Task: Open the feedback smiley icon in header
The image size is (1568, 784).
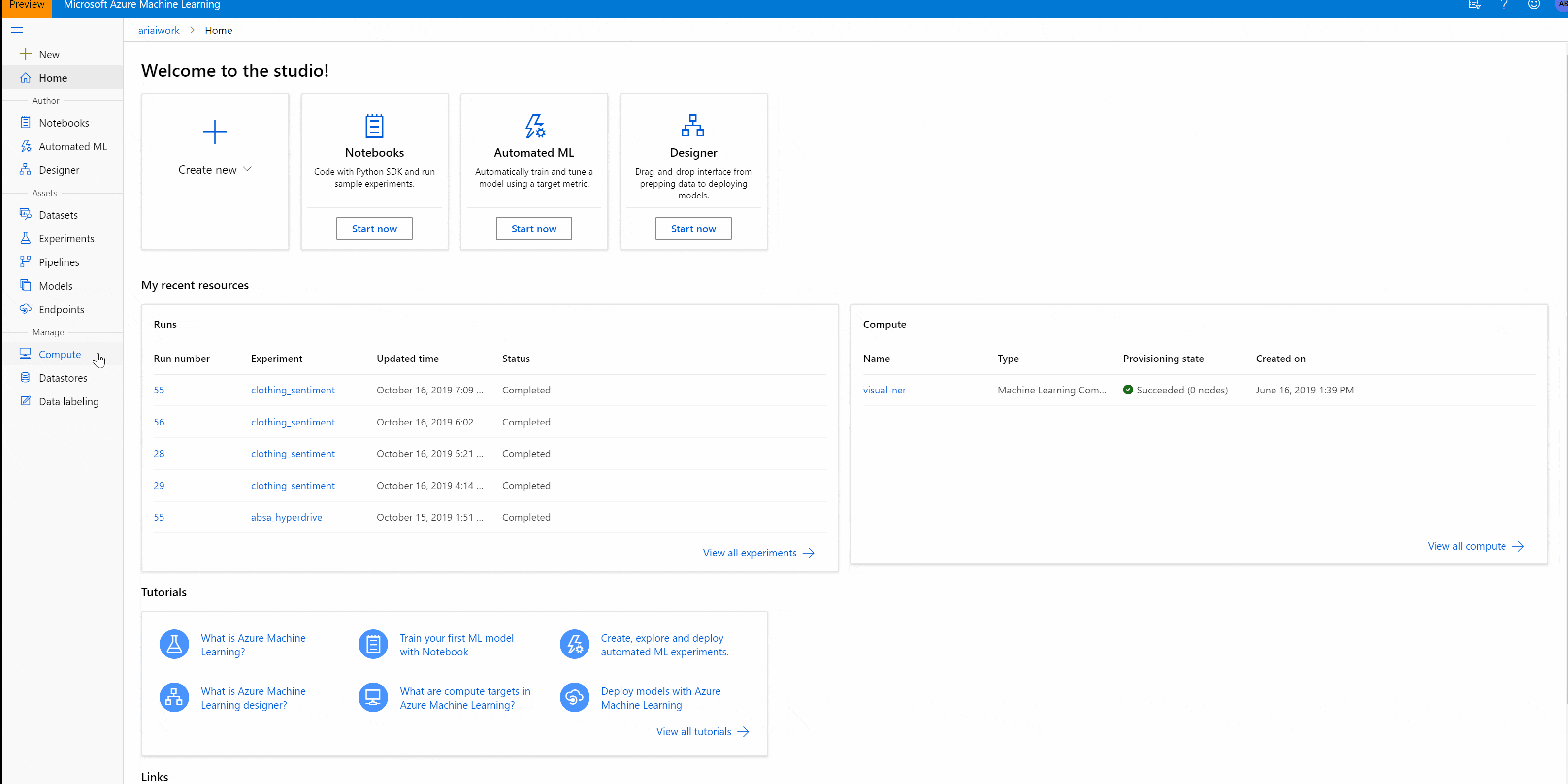Action: (1534, 5)
